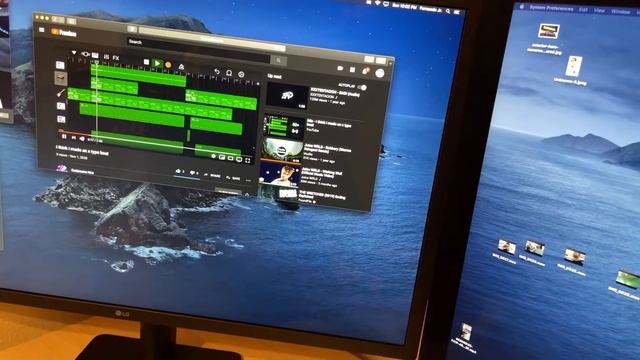The width and height of the screenshot is (640, 360).
Task: Select Unknown-2.jpeg desktop file
Action: coord(572,71)
